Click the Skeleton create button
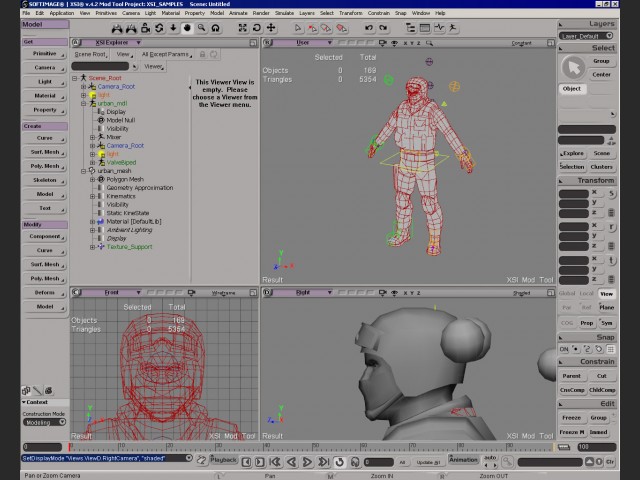This screenshot has width=640, height=480. (x=45, y=180)
